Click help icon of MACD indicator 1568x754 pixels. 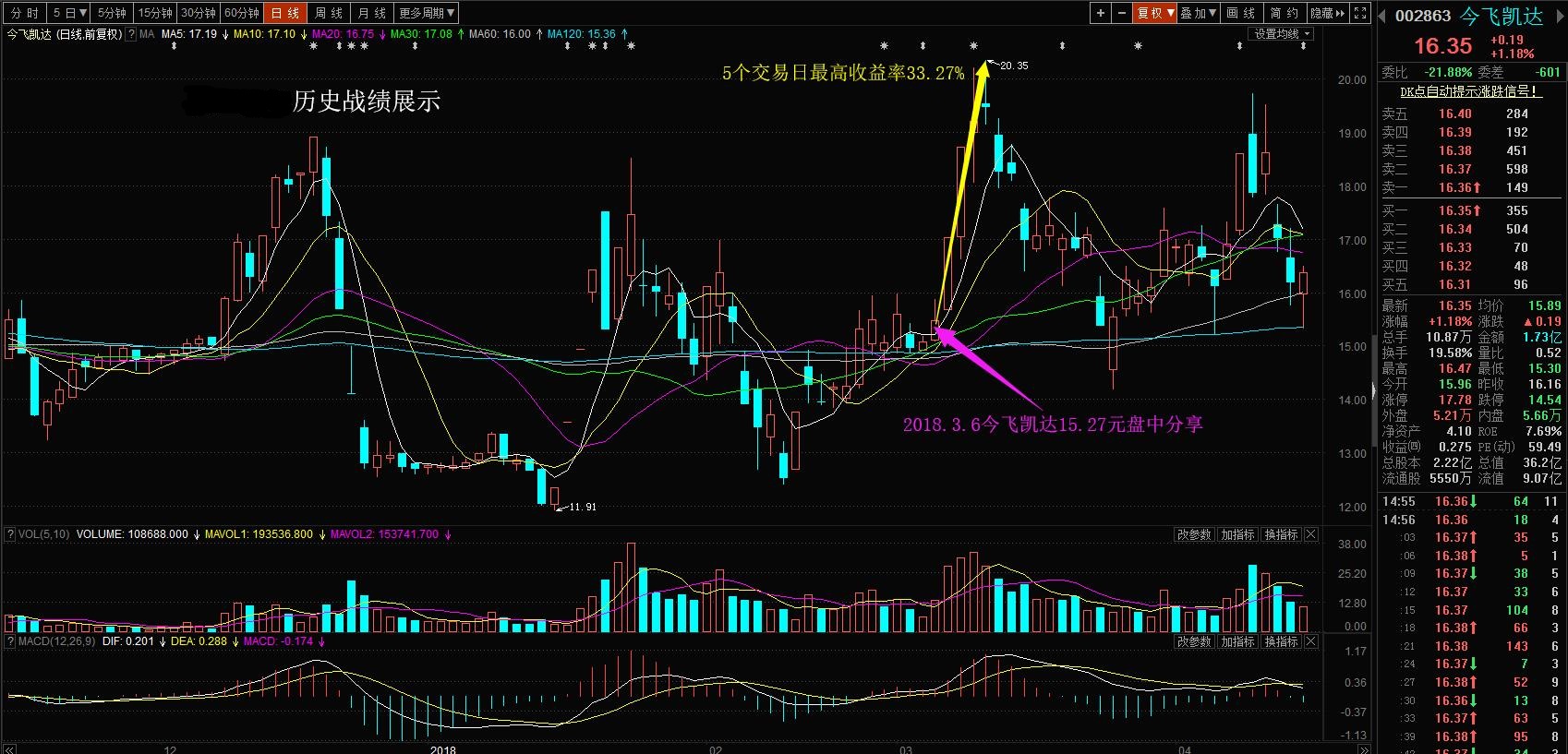10,641
